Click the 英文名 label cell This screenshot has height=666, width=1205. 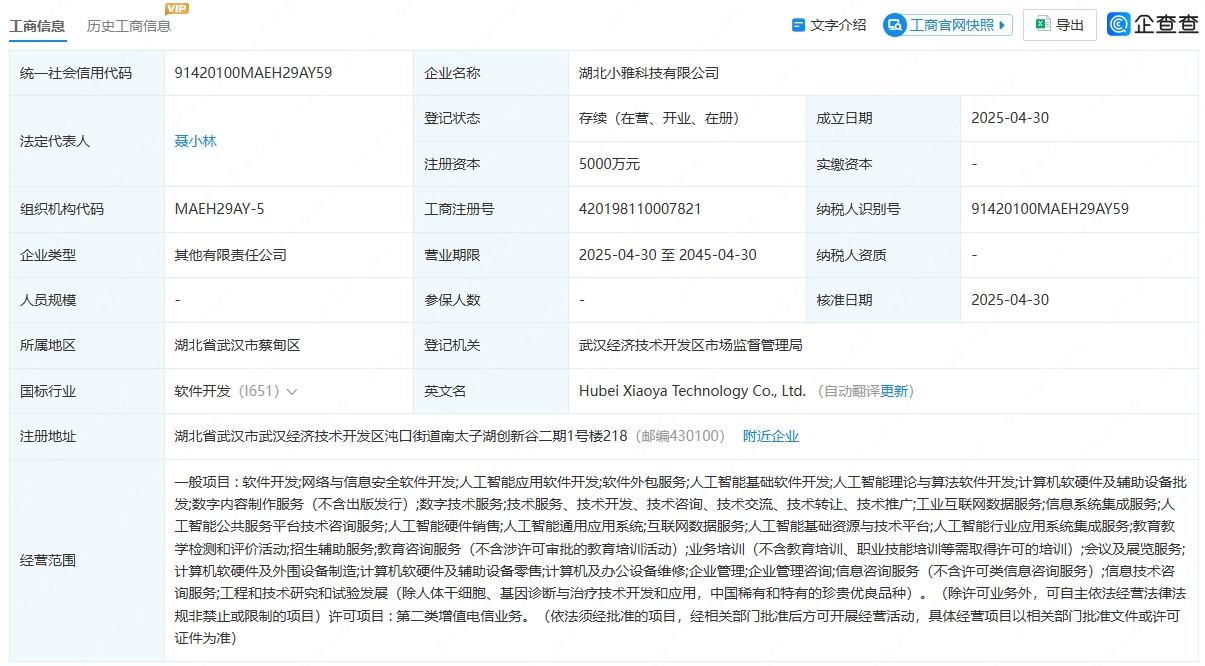pos(491,391)
